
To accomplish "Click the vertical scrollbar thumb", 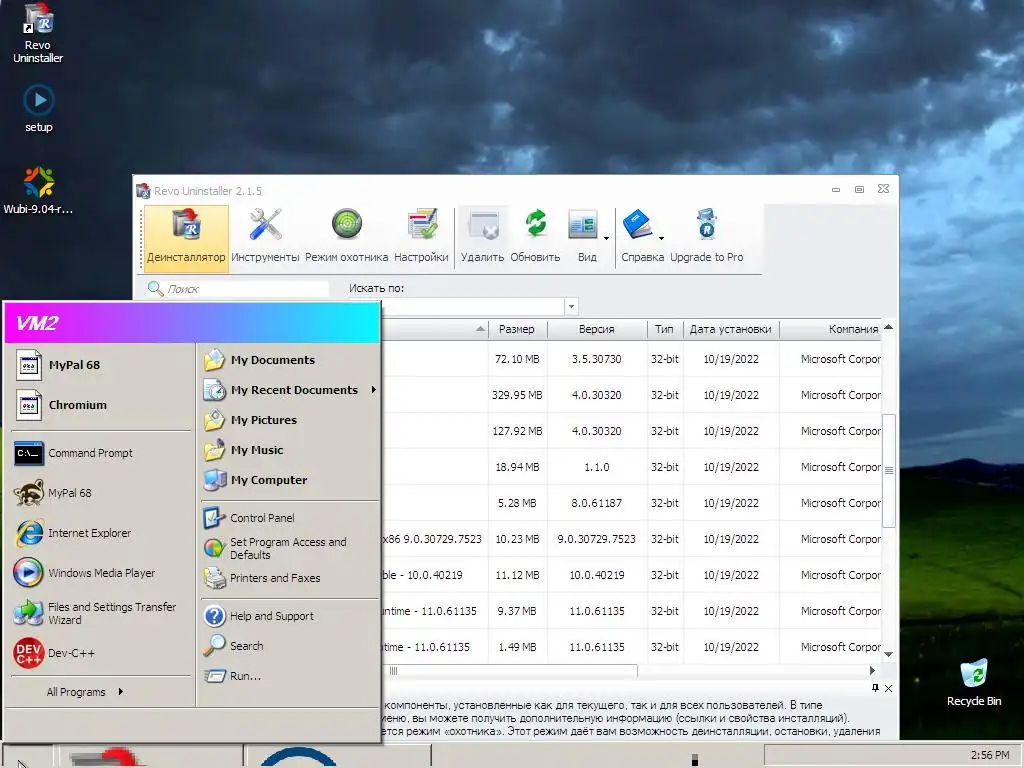I will tap(888, 470).
